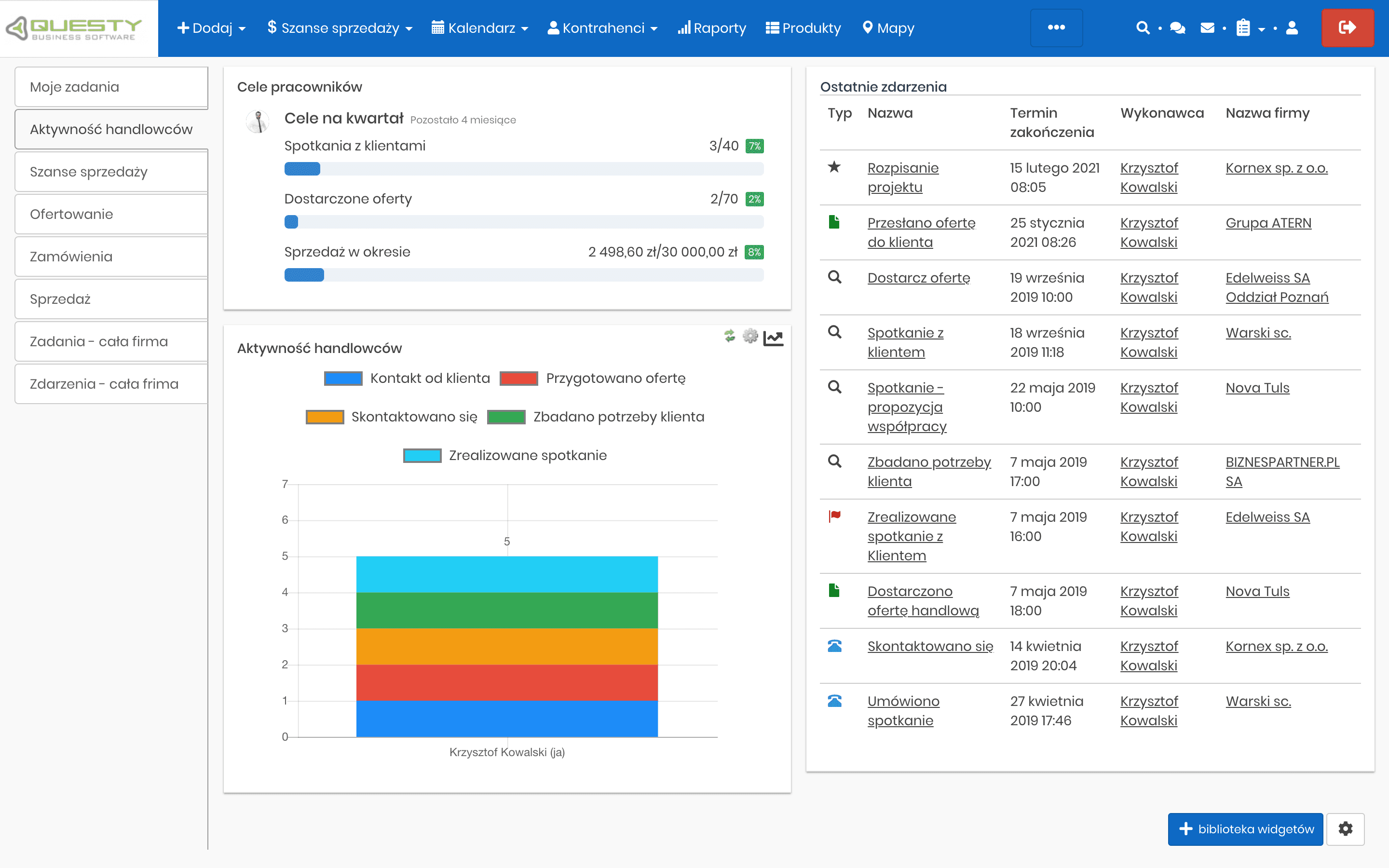
Task: Click the search magnifier icon in top bar
Action: pyautogui.click(x=1143, y=27)
